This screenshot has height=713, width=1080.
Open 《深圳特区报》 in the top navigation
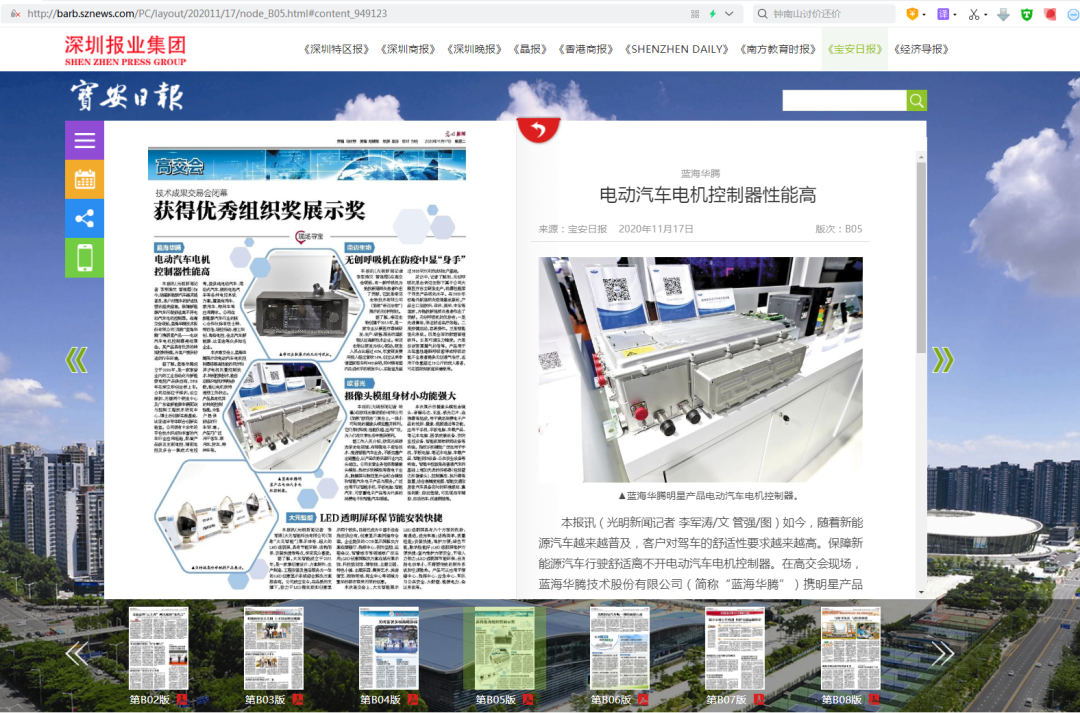point(336,50)
